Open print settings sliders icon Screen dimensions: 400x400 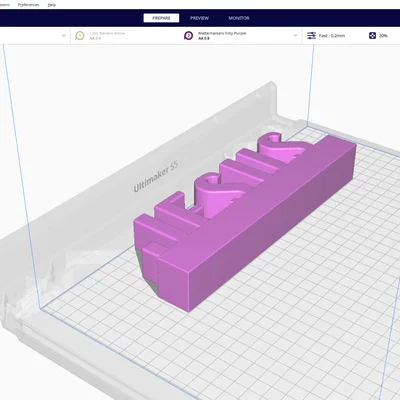[x=311, y=36]
